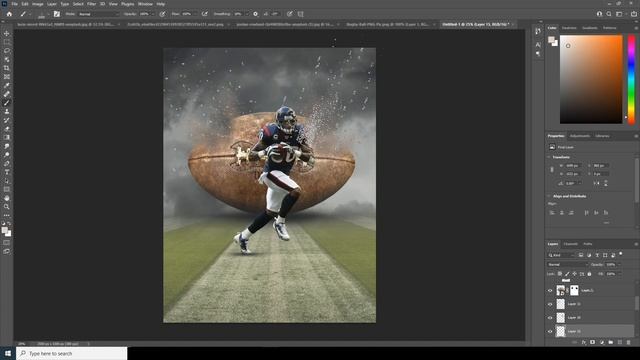Select the Crop tool

[7, 68]
